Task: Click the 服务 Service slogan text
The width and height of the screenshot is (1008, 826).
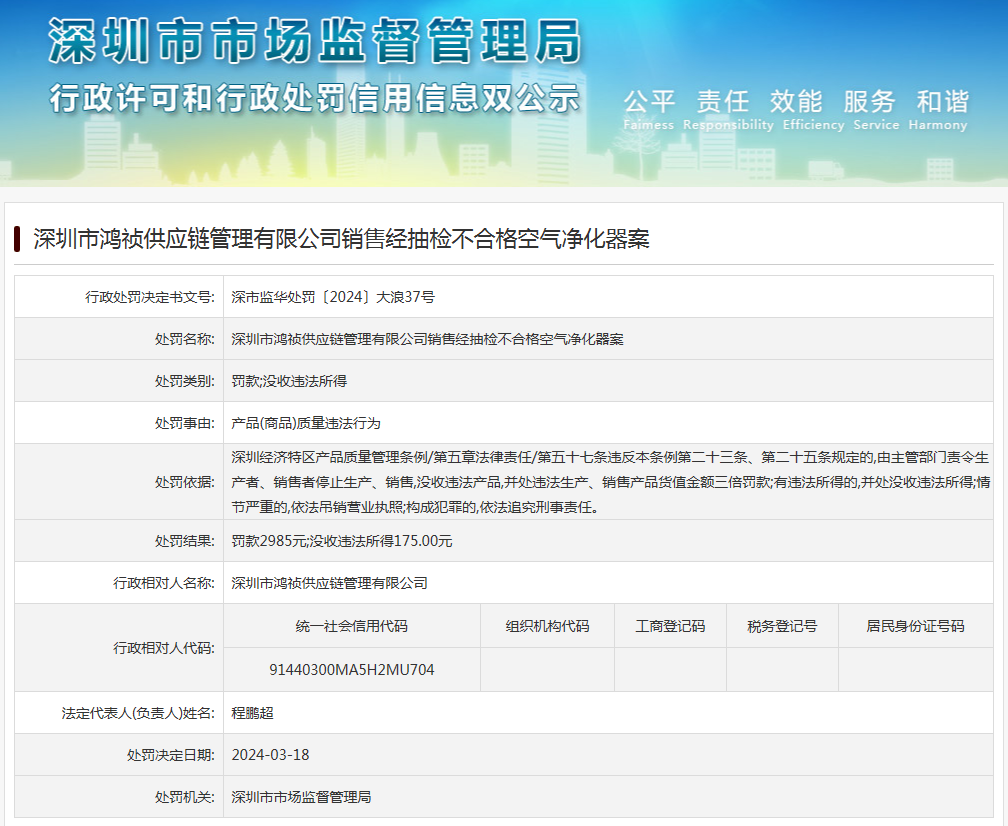Action: (x=876, y=110)
